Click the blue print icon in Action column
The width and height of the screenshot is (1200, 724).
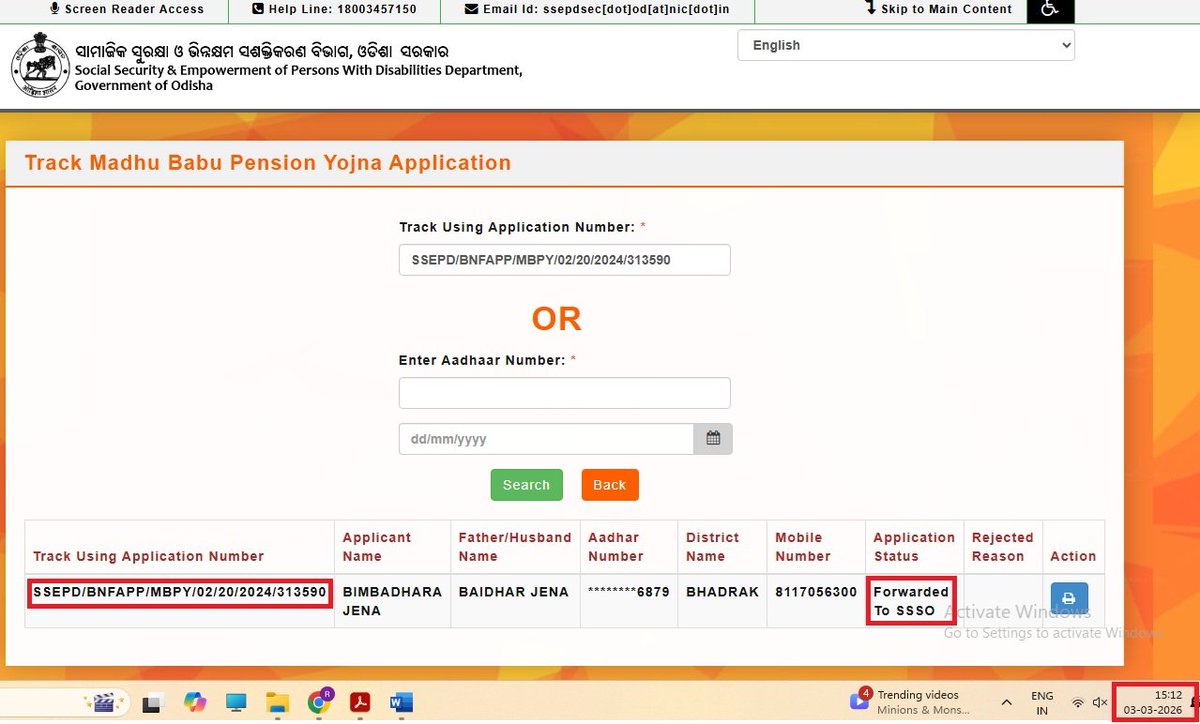click(1069, 599)
